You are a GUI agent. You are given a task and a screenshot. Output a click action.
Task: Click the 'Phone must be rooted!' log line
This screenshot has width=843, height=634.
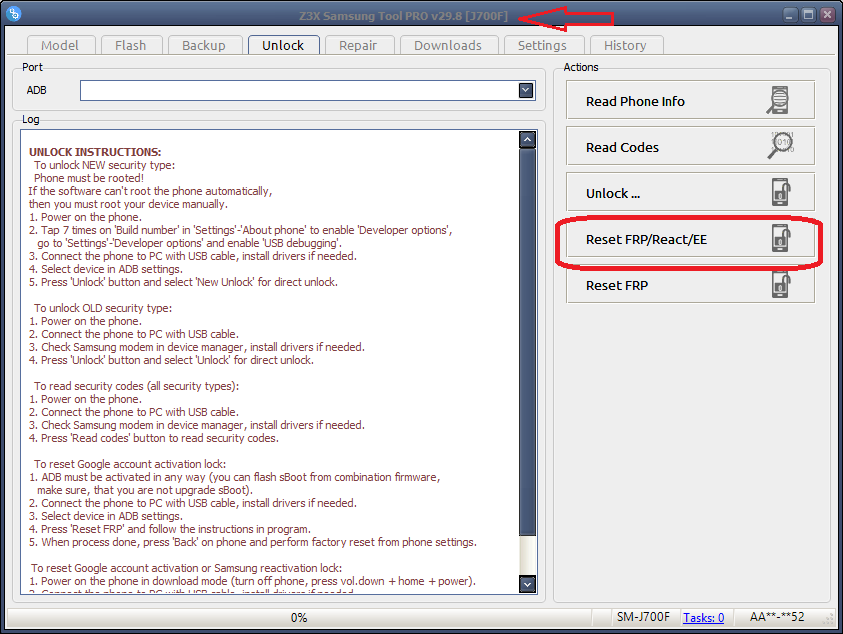89,178
